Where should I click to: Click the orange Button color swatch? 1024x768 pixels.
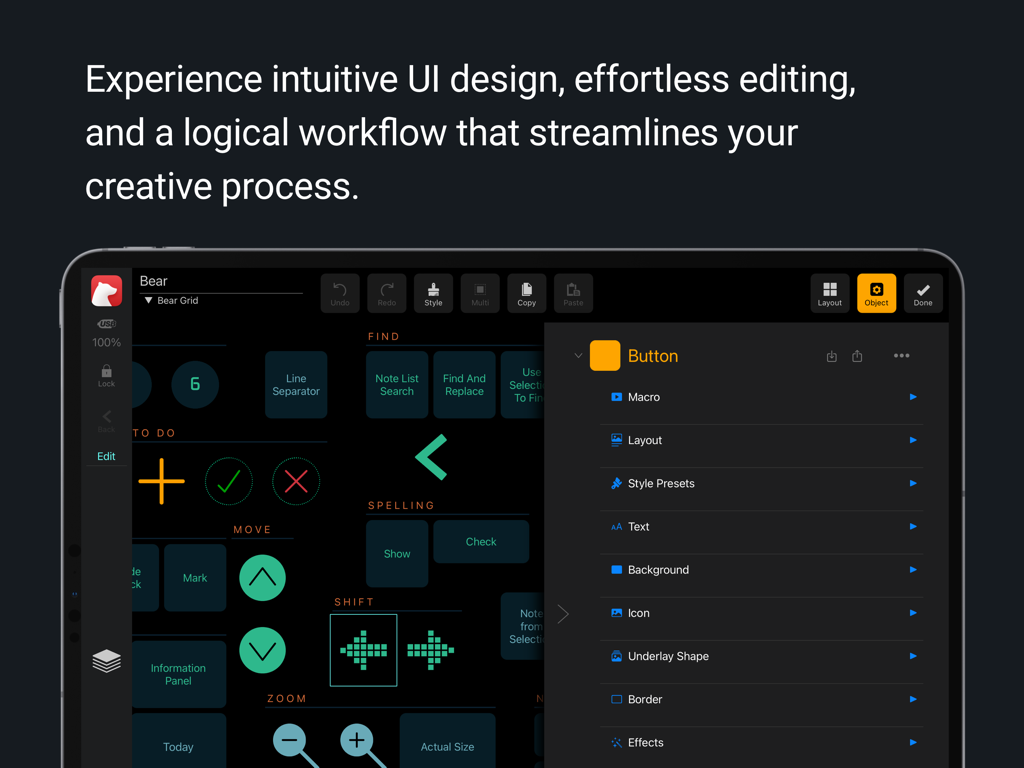click(x=605, y=355)
